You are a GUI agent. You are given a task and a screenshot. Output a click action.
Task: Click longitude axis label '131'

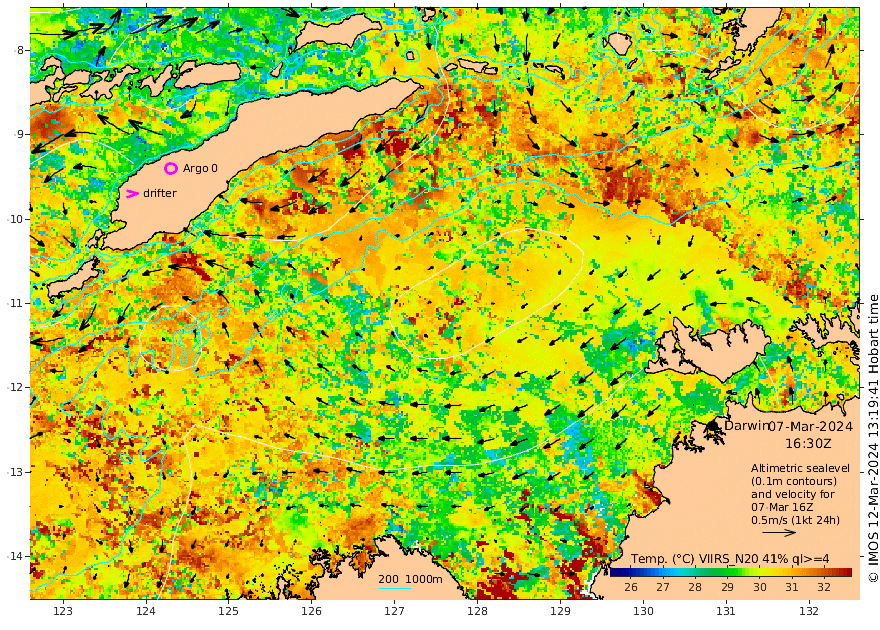tap(726, 611)
